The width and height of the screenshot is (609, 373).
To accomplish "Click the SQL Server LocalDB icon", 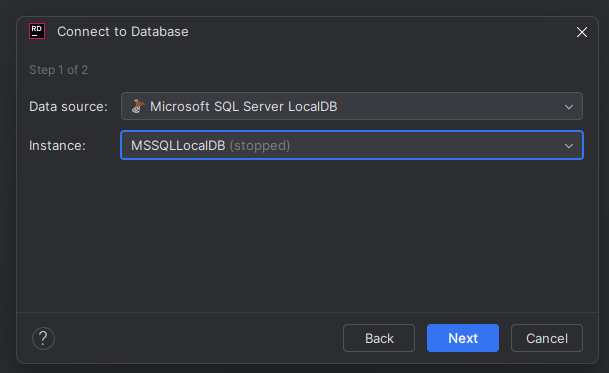I will pos(138,106).
